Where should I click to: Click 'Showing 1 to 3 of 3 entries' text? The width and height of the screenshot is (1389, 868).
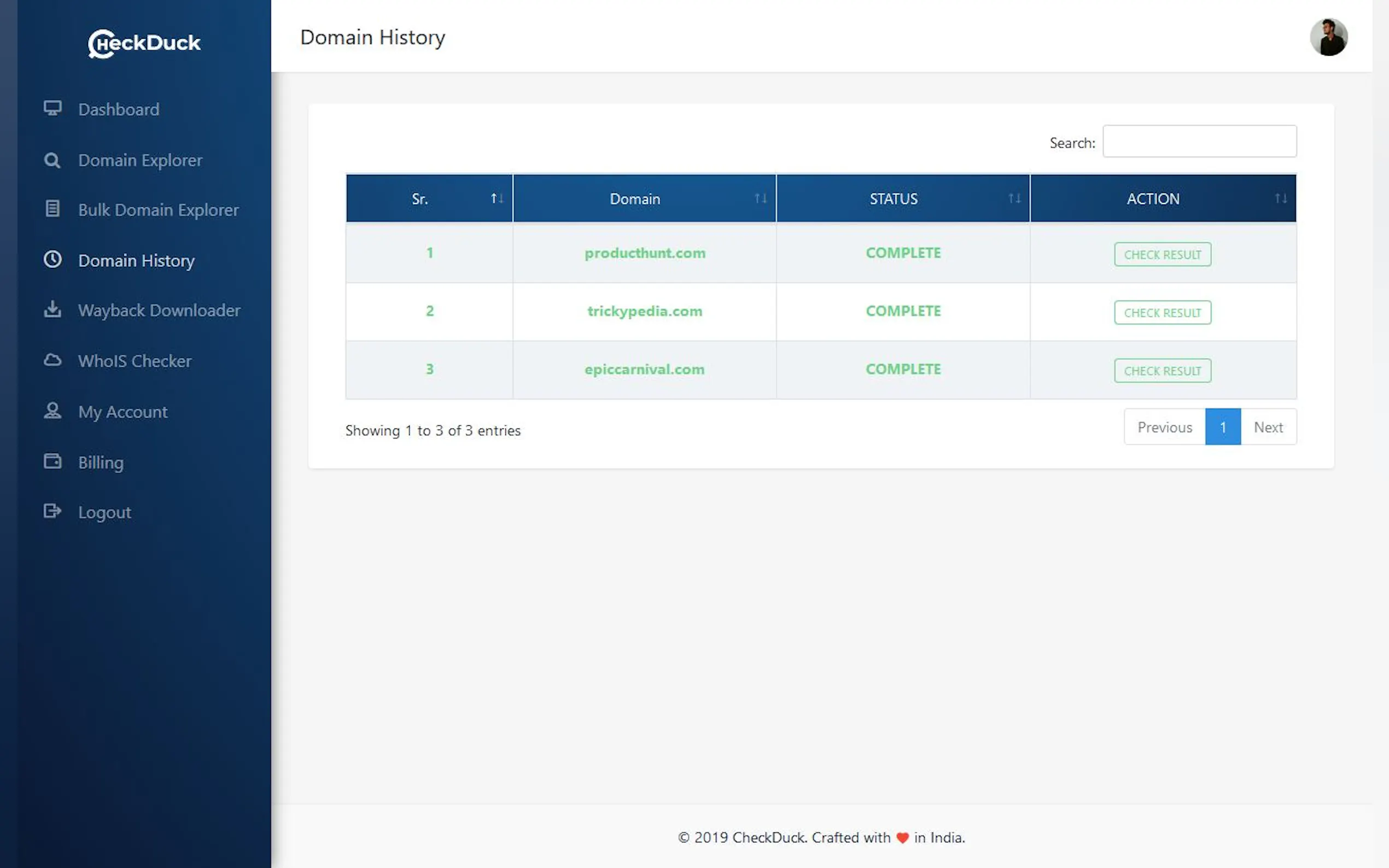pyautogui.click(x=433, y=431)
